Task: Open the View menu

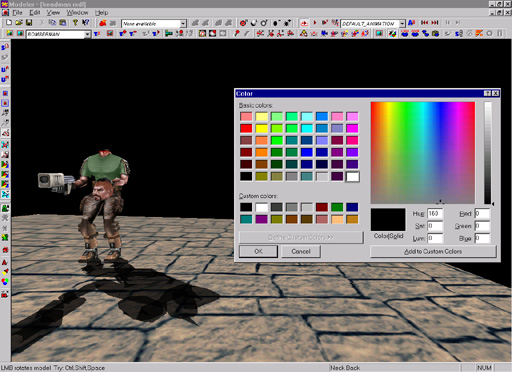Action: click(x=53, y=13)
